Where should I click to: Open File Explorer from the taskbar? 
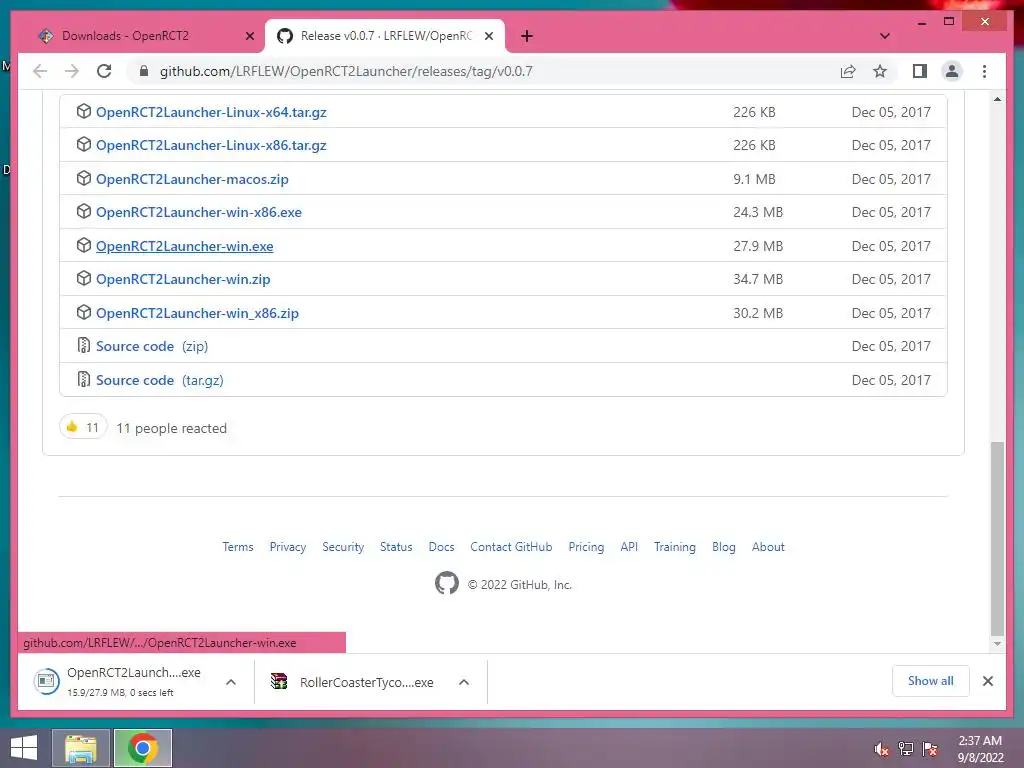point(80,748)
